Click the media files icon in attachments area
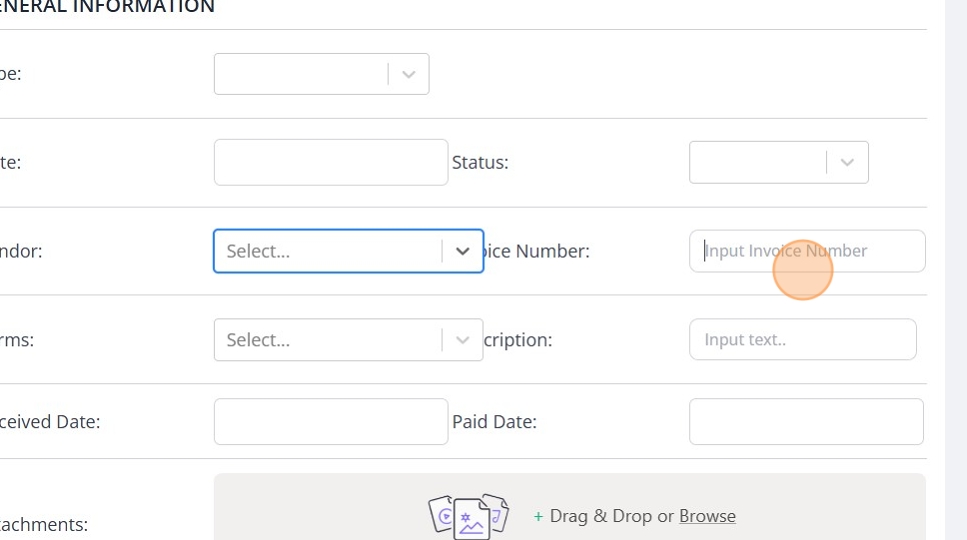The image size is (967, 540). click(x=469, y=516)
